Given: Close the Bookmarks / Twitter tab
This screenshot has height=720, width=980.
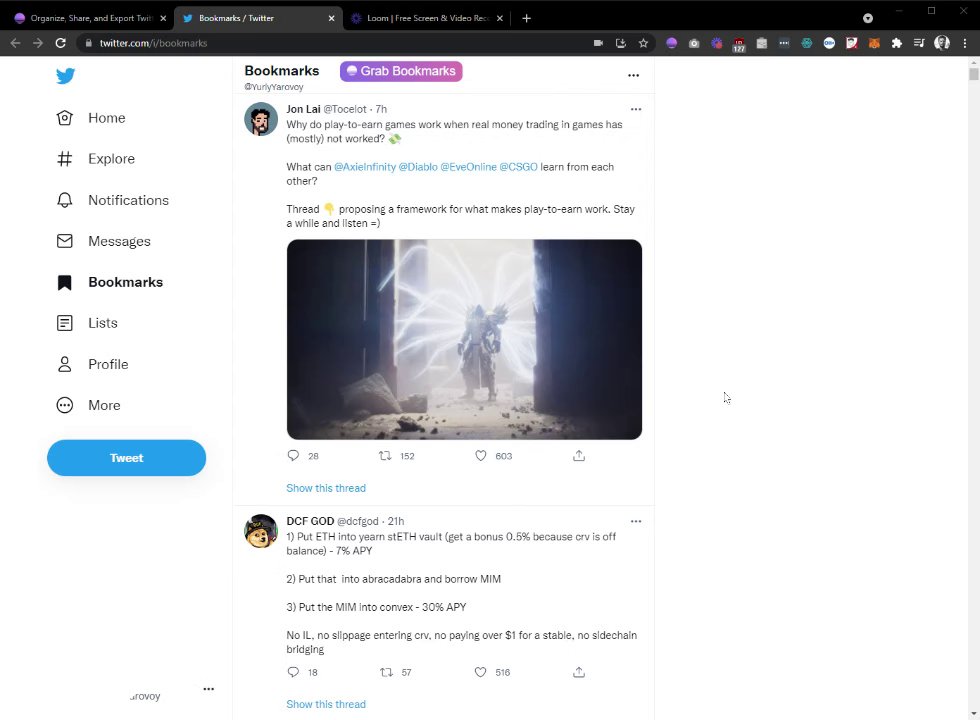Looking at the screenshot, I should [331, 18].
